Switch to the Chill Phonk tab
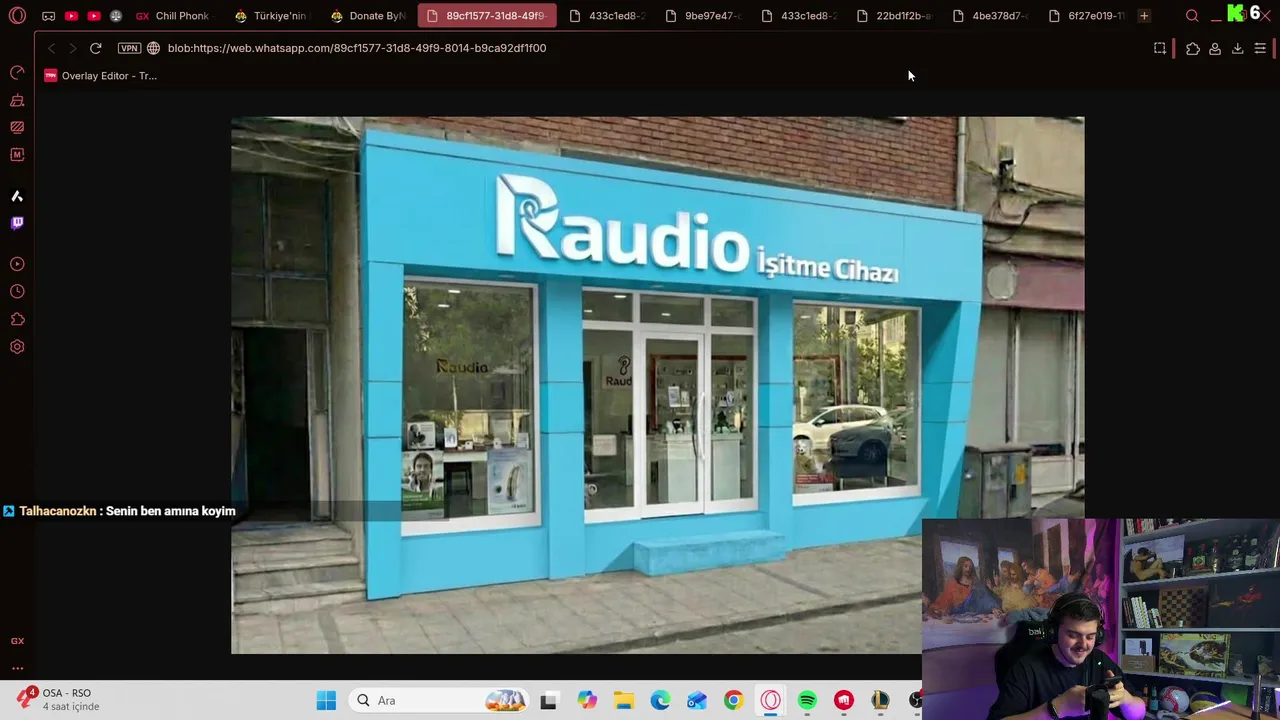The width and height of the screenshot is (1280, 720). tap(172, 16)
